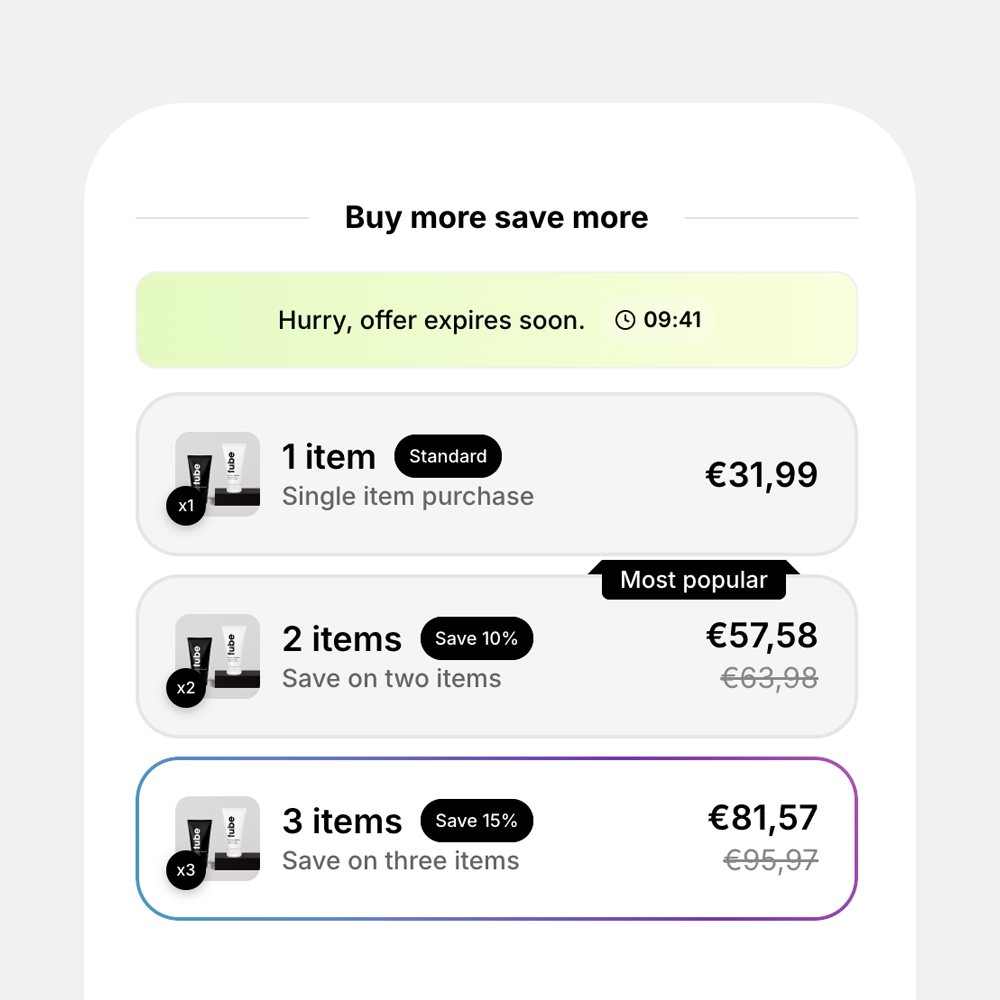The image size is (1000, 1000).
Task: Click the €57,58 discounted price
Action: point(761,635)
